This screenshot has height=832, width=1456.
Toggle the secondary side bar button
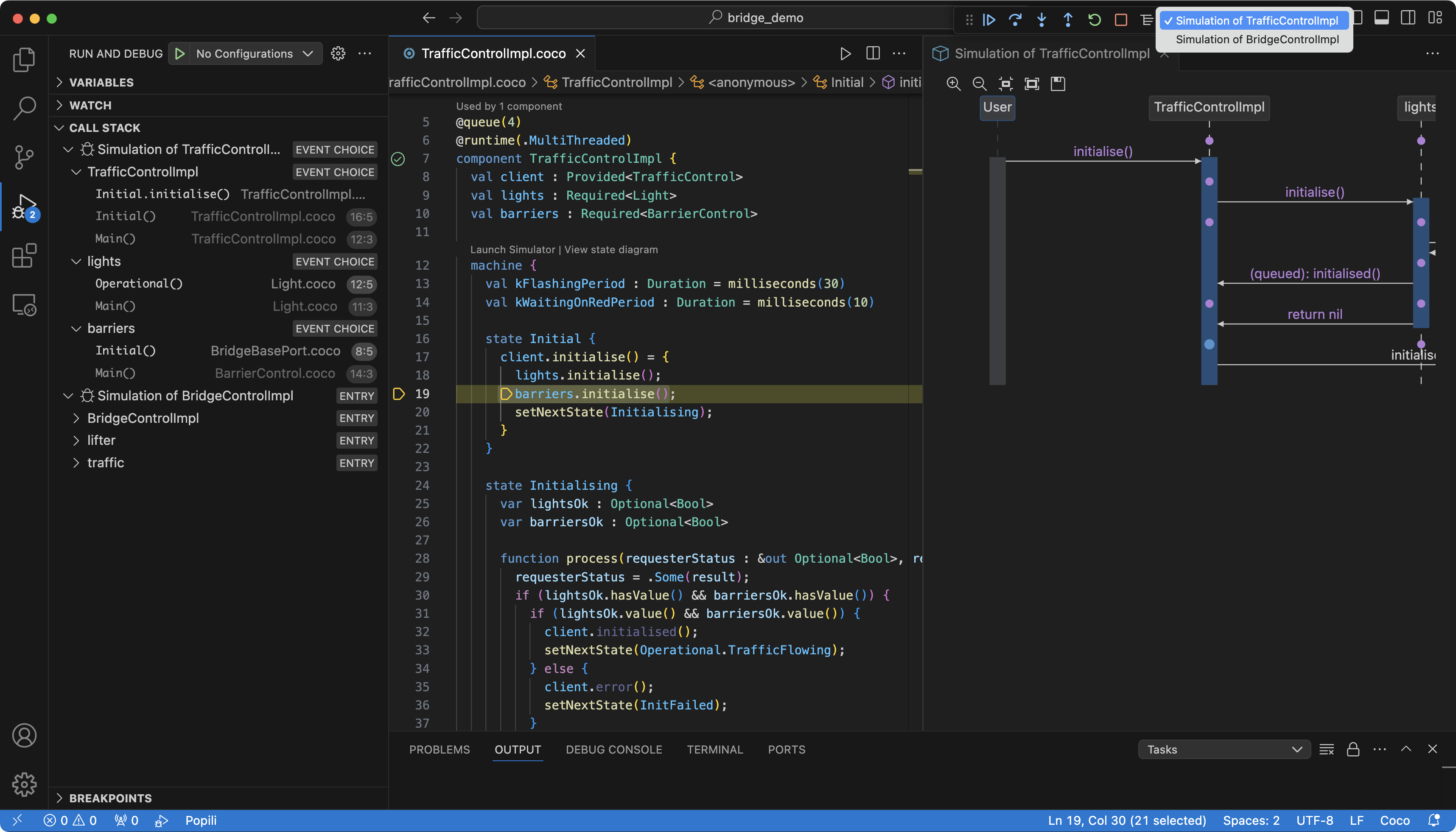pos(1408,18)
